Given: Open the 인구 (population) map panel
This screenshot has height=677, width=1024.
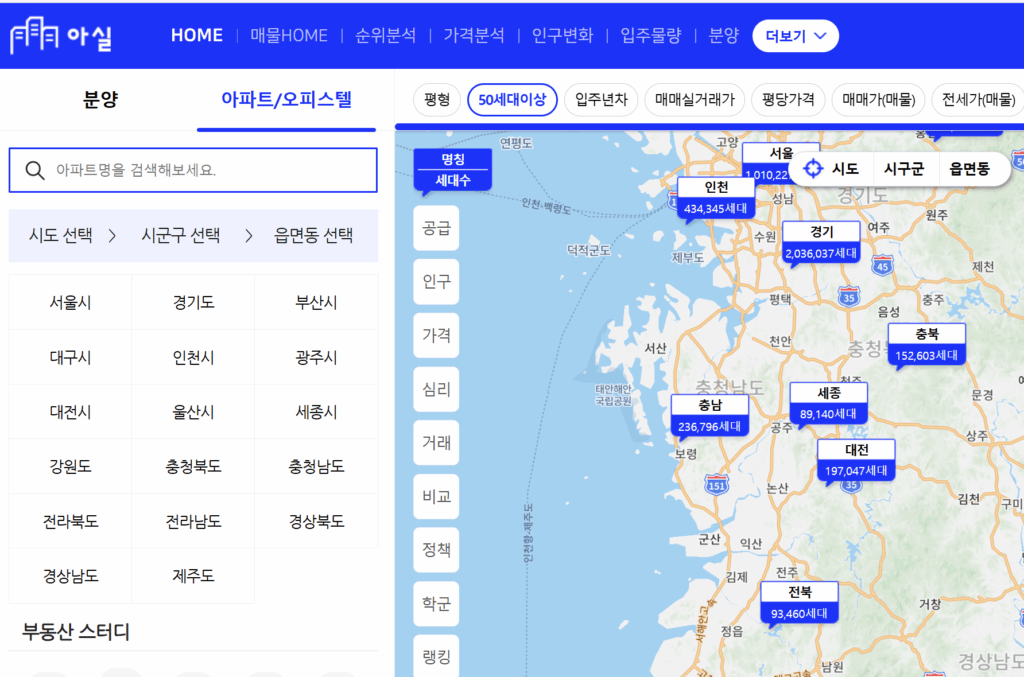Looking at the screenshot, I should coord(436,281).
